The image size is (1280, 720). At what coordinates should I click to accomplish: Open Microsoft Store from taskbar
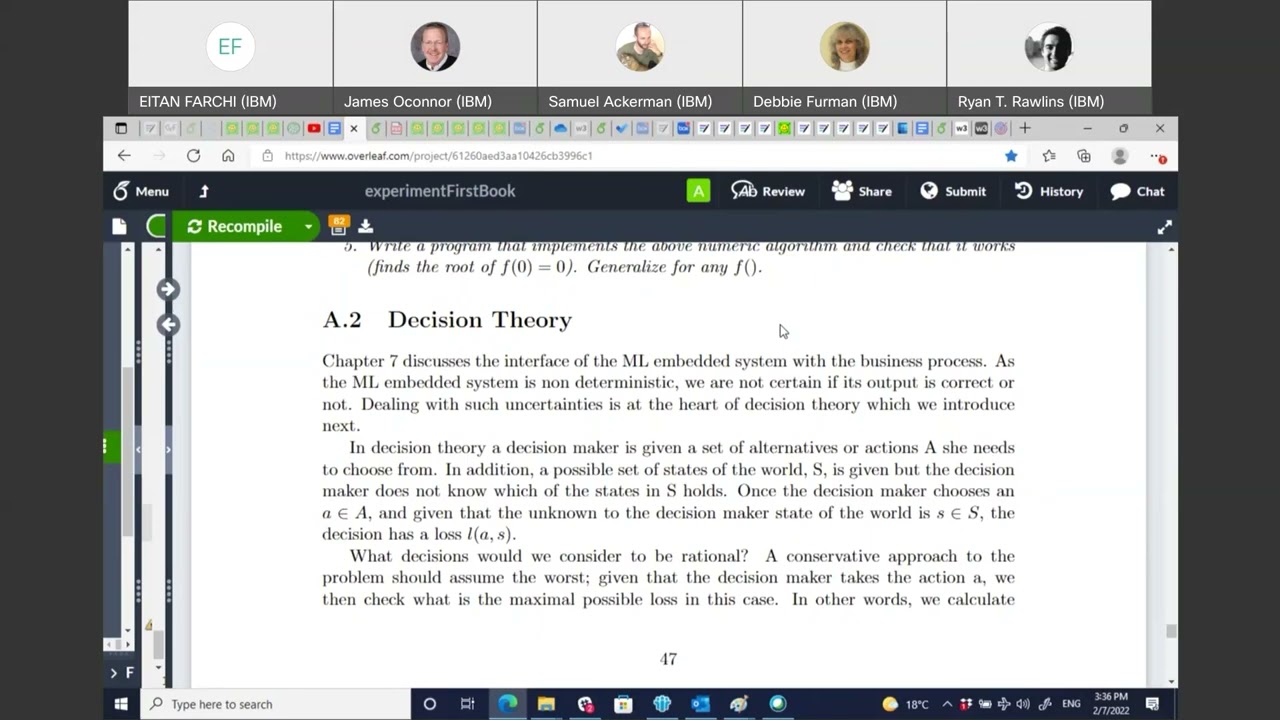pyautogui.click(x=623, y=704)
